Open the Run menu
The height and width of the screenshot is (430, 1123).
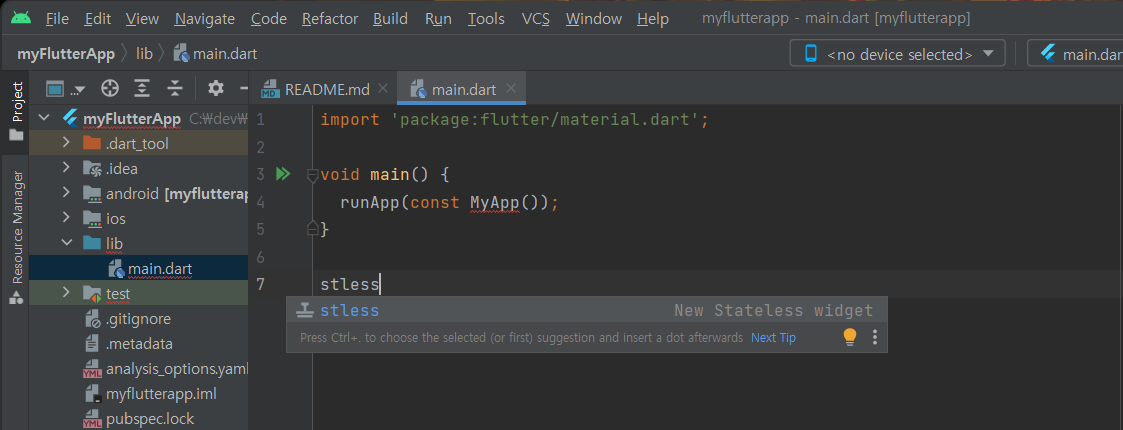(x=438, y=19)
